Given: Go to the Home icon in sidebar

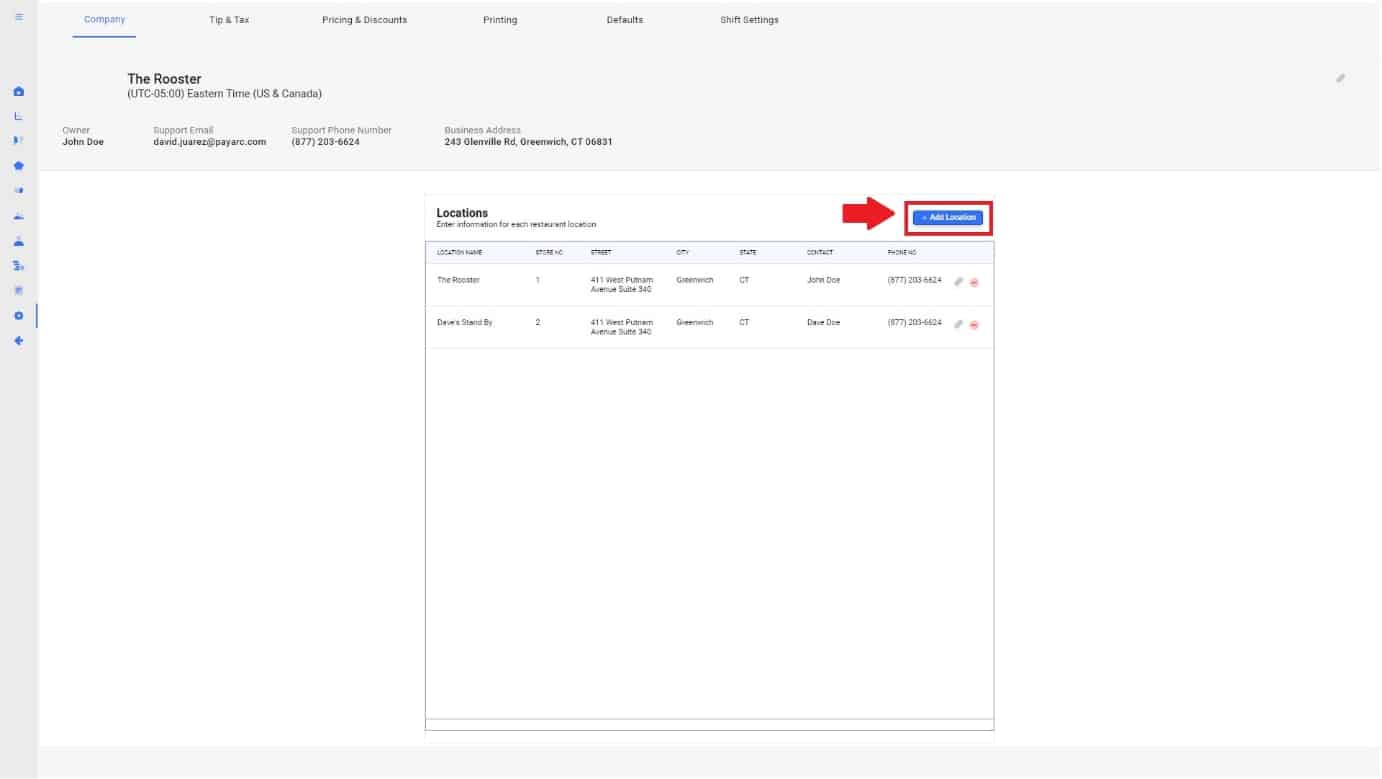Looking at the screenshot, I should tap(18, 92).
